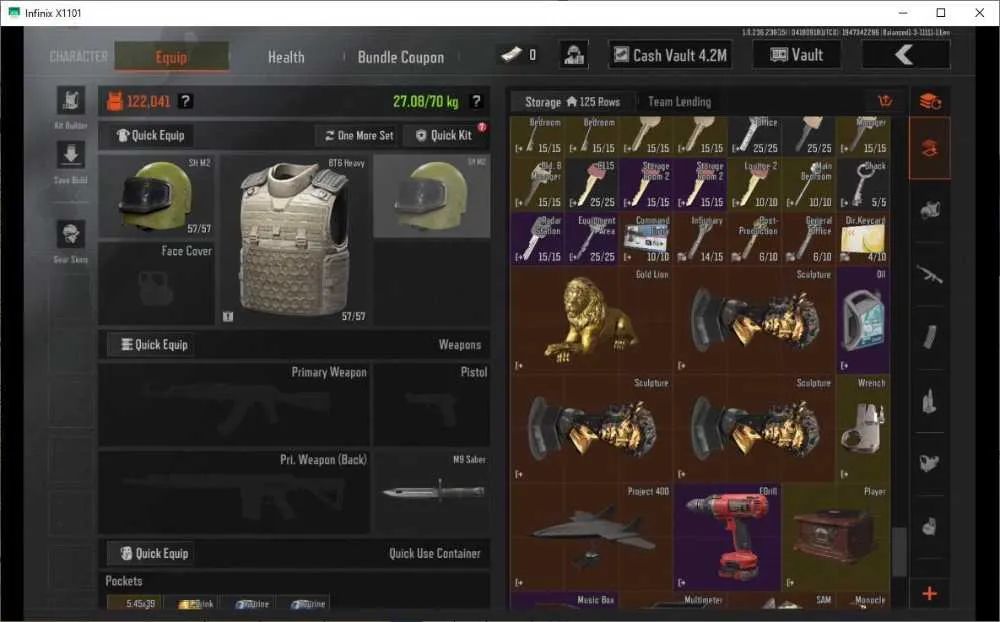
Task: Open the Quick Kit button
Action: pyautogui.click(x=444, y=135)
